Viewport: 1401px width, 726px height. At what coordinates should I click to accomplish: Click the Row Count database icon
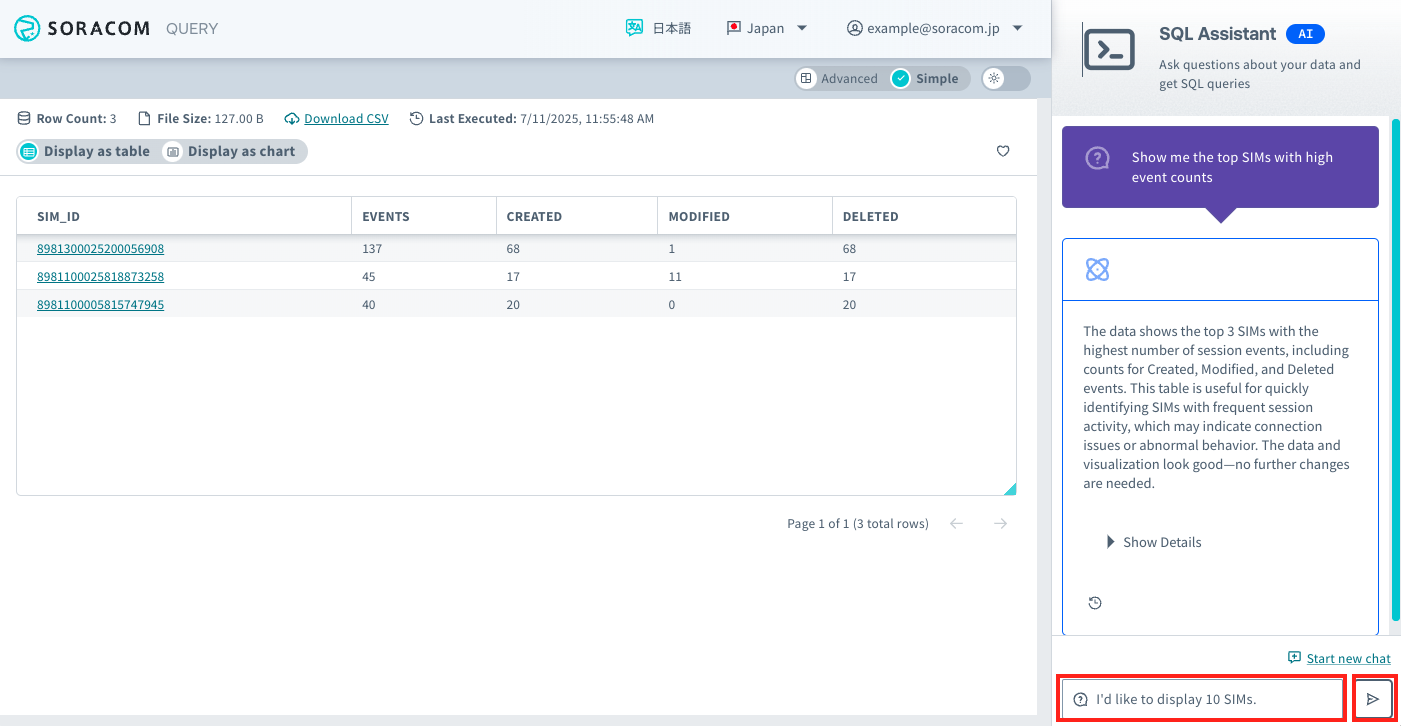pos(22,118)
